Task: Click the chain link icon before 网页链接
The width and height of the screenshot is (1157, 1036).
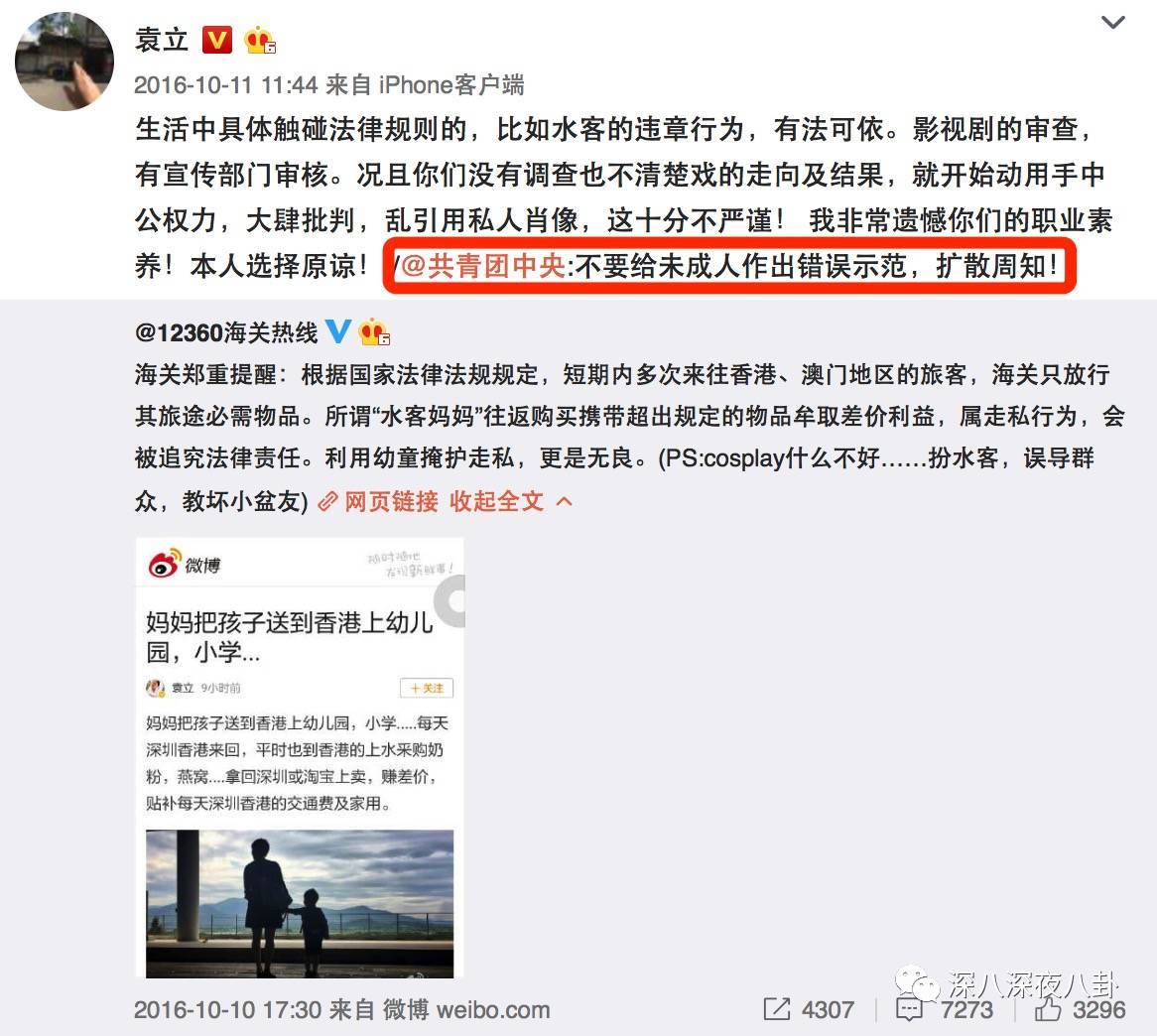Action: 327,502
